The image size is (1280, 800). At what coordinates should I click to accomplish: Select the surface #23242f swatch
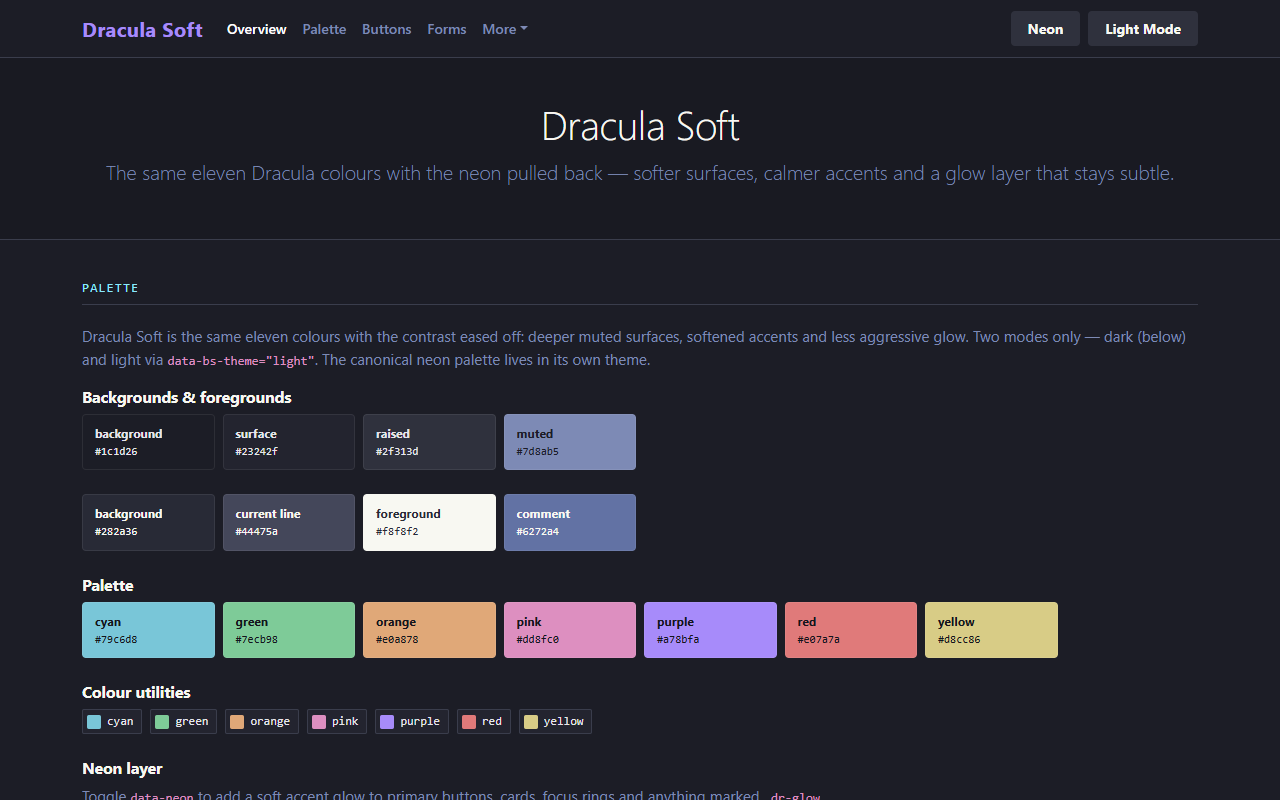(289, 442)
